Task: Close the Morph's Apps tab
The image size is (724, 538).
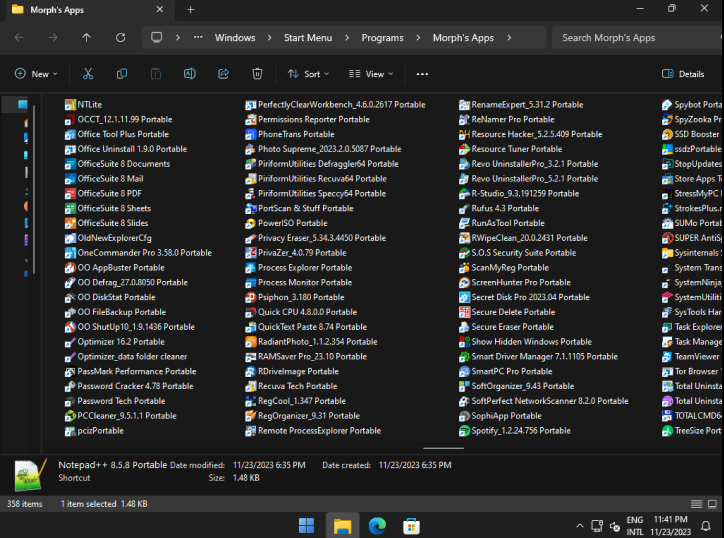Action: pos(160,9)
